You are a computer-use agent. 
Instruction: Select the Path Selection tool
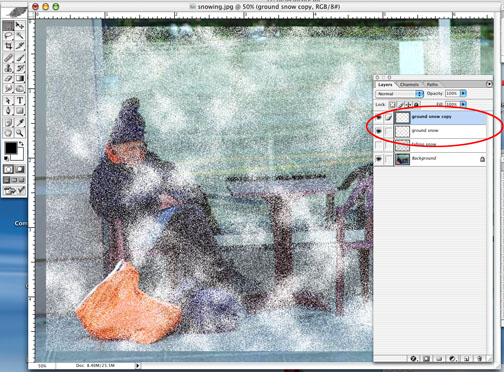(8, 100)
